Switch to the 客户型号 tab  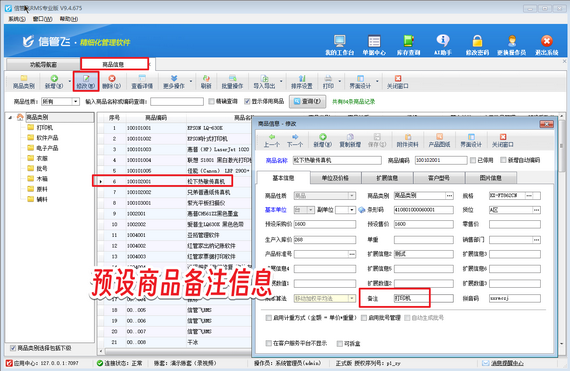pos(439,178)
